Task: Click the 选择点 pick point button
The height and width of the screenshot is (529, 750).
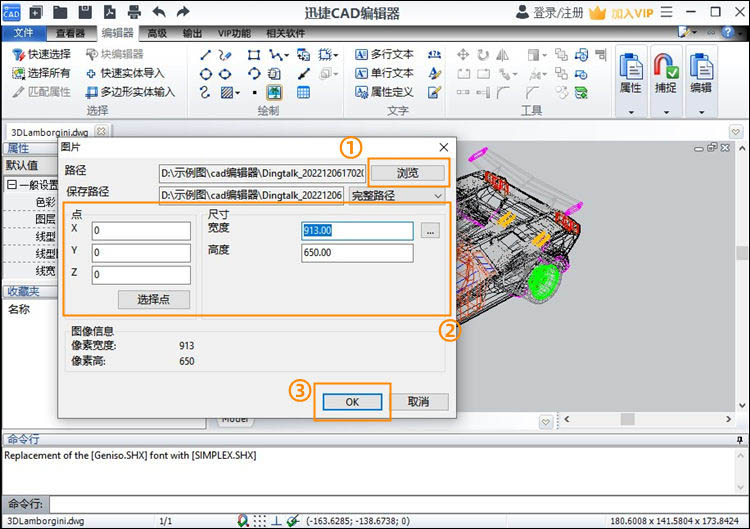Action: tap(154, 299)
